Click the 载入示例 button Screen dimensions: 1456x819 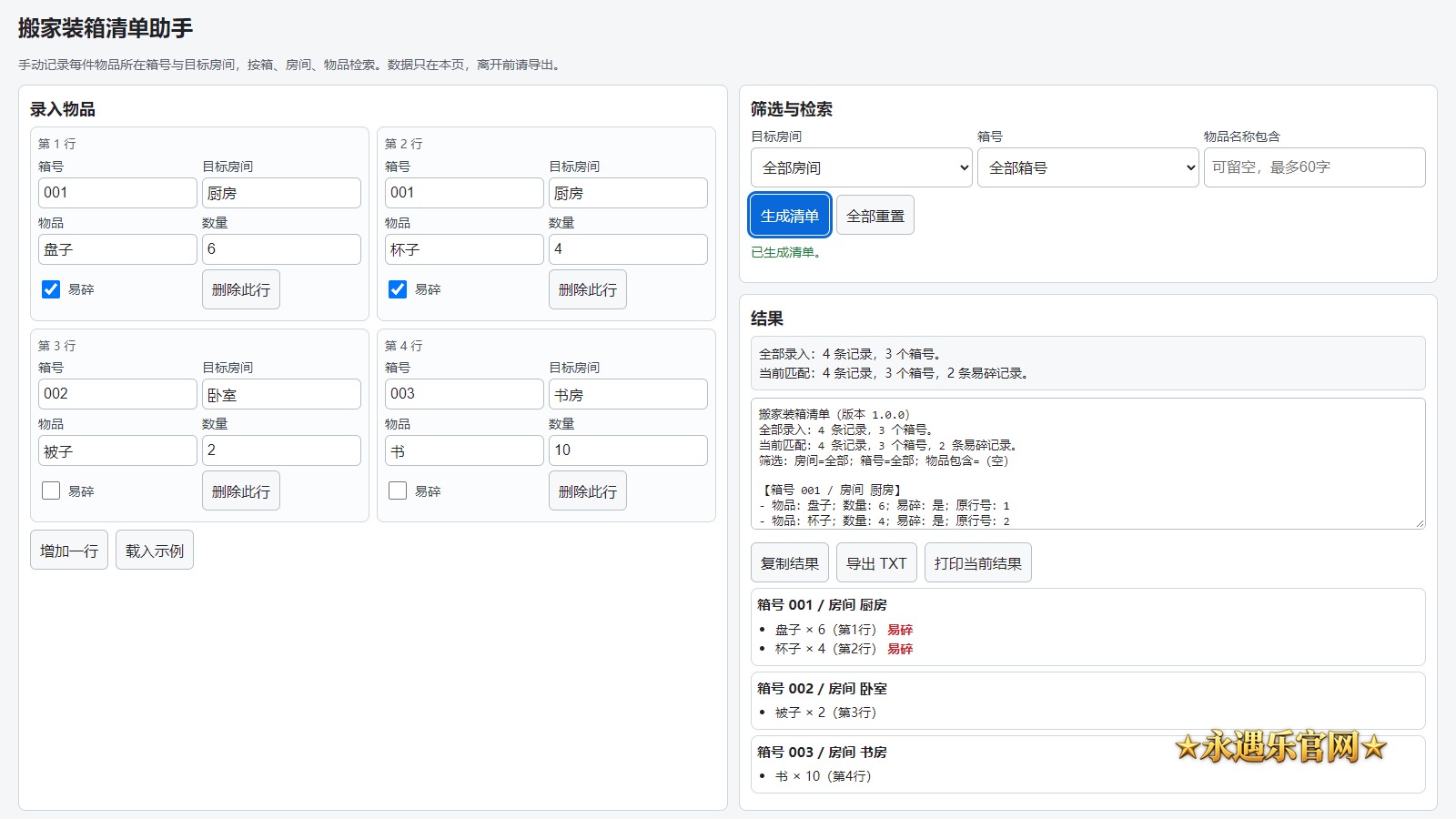pos(155,551)
